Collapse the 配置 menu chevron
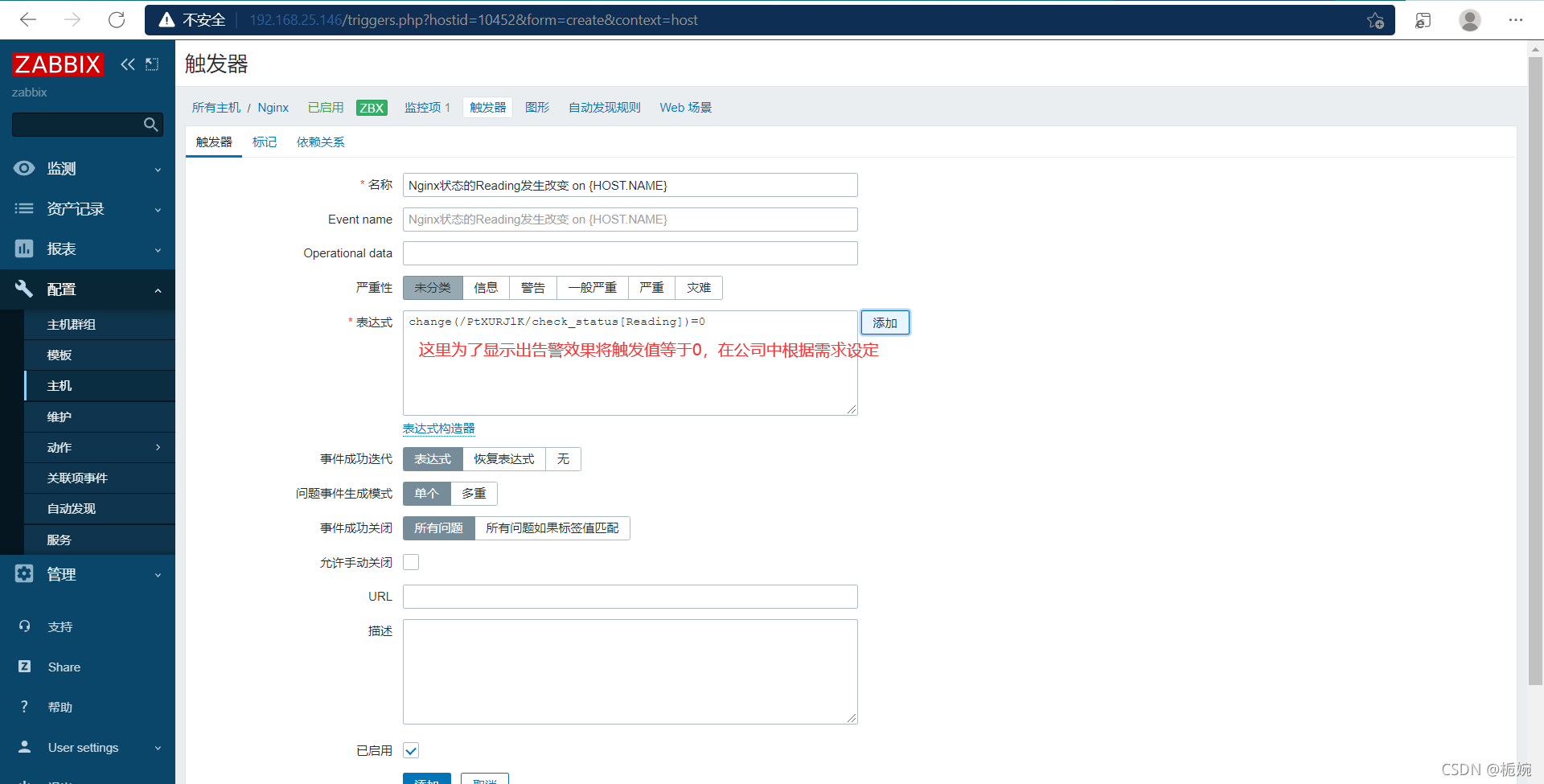Screen dimensions: 1544x784 158,290
